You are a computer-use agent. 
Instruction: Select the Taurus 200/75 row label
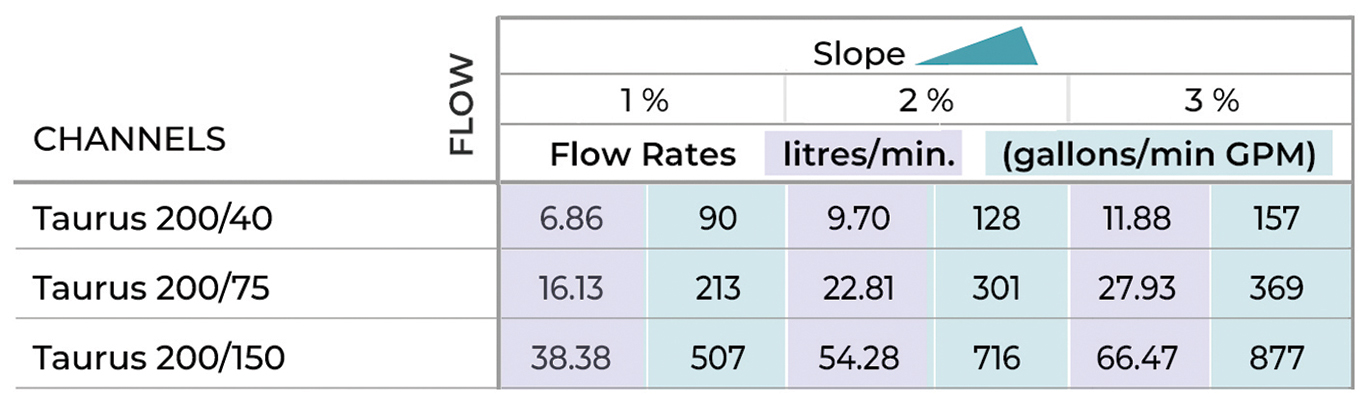click(x=152, y=288)
